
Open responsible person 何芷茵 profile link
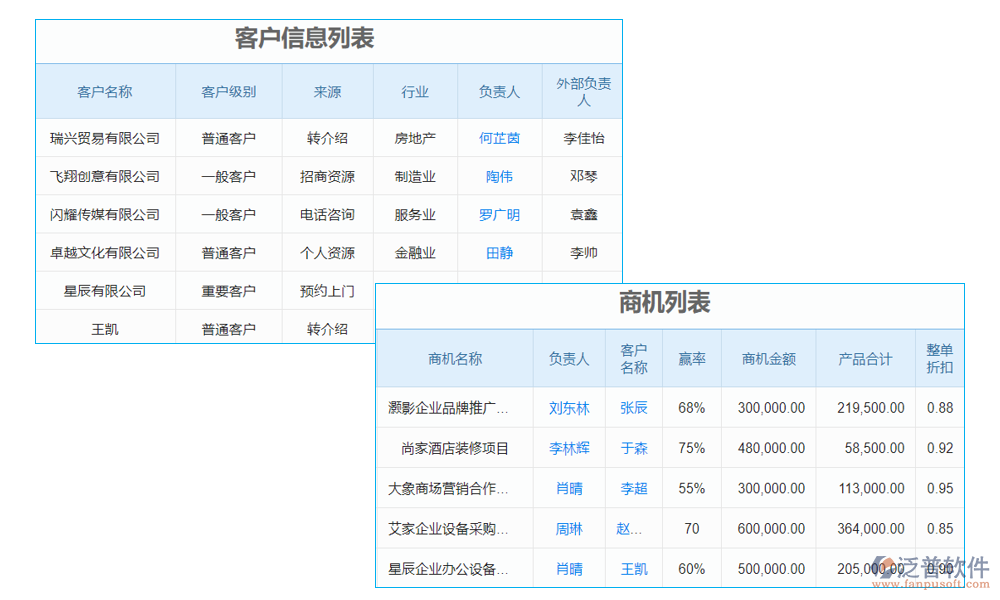click(x=499, y=138)
